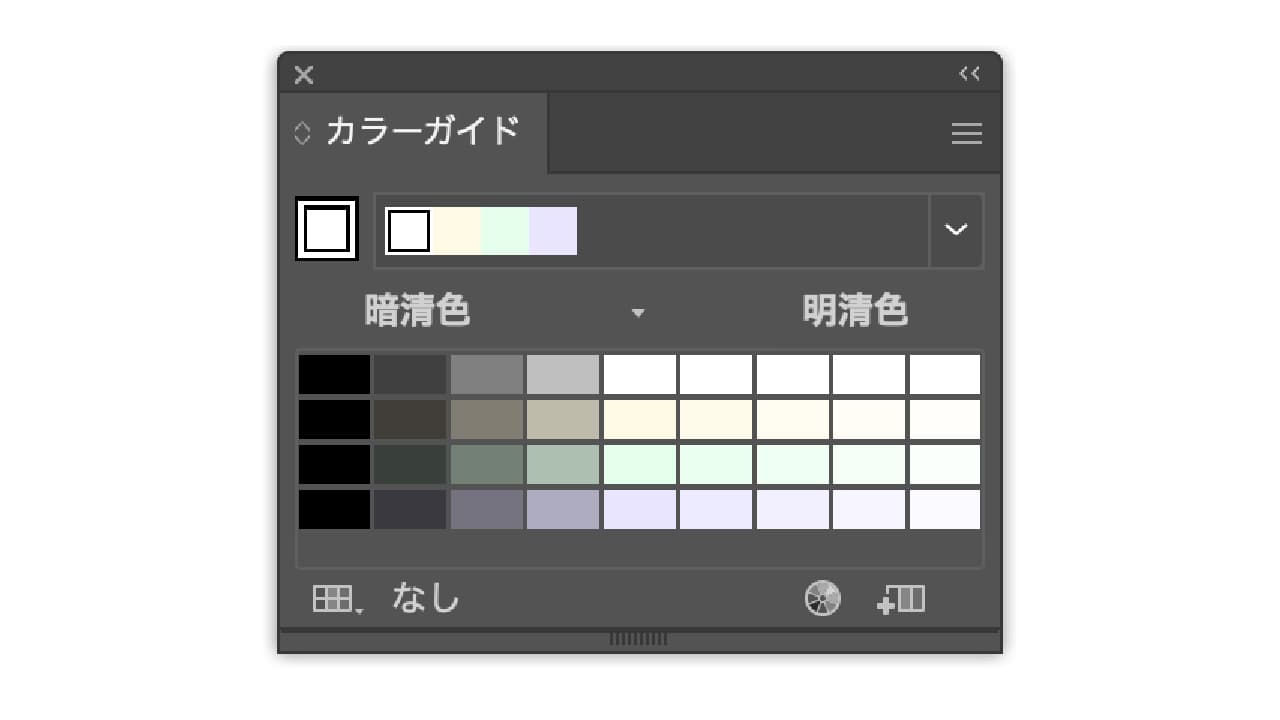This screenshot has width=1280, height=720.
Task: Select the darkest gray variation swatch
Action: (x=410, y=373)
